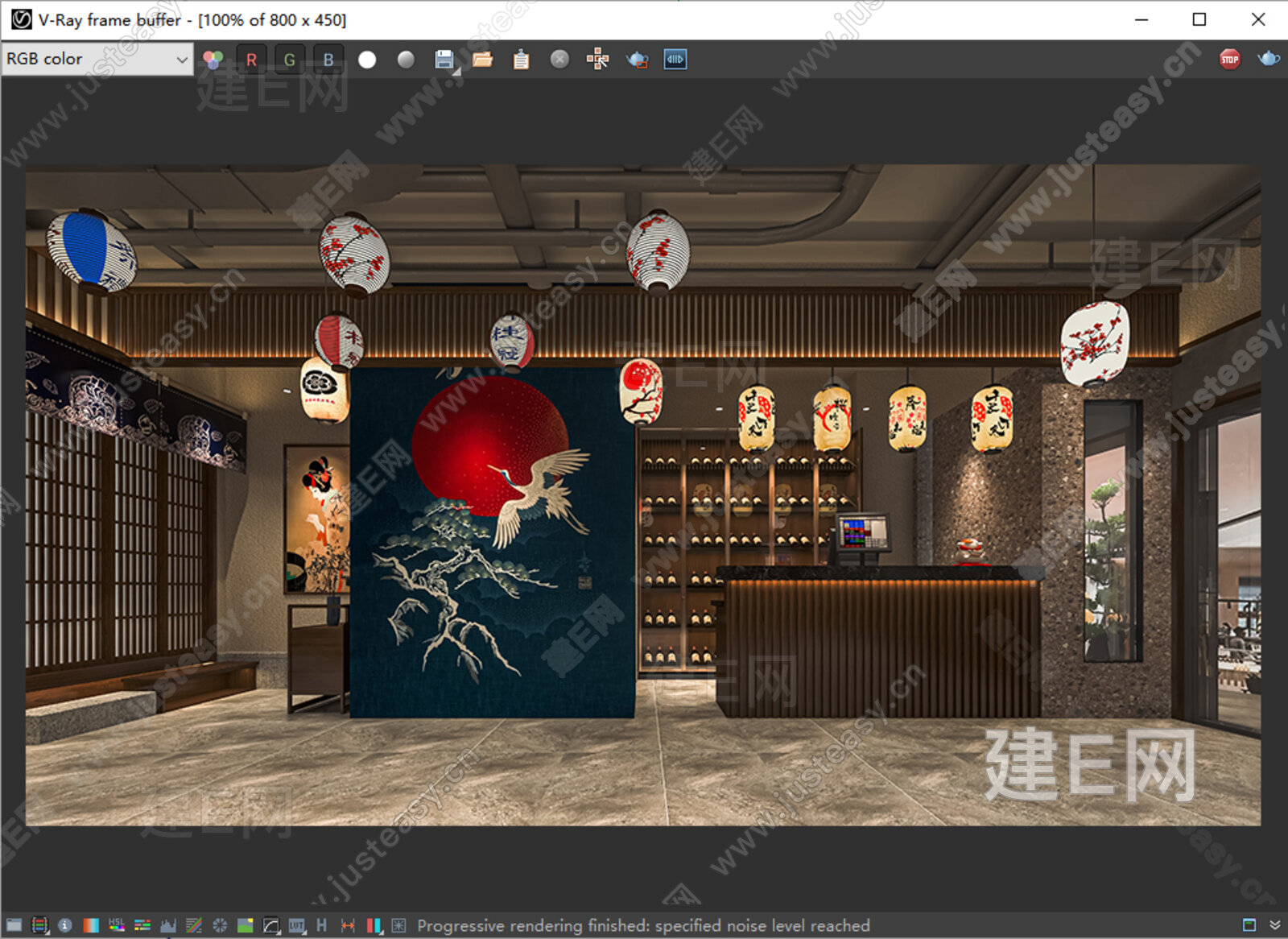This screenshot has height=939, width=1288.
Task: Close the V-Ray frame buffer window
Action: point(1258,19)
